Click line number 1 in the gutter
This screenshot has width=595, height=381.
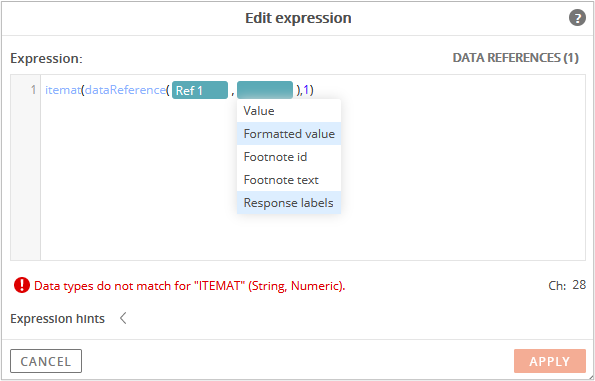tap(33, 90)
